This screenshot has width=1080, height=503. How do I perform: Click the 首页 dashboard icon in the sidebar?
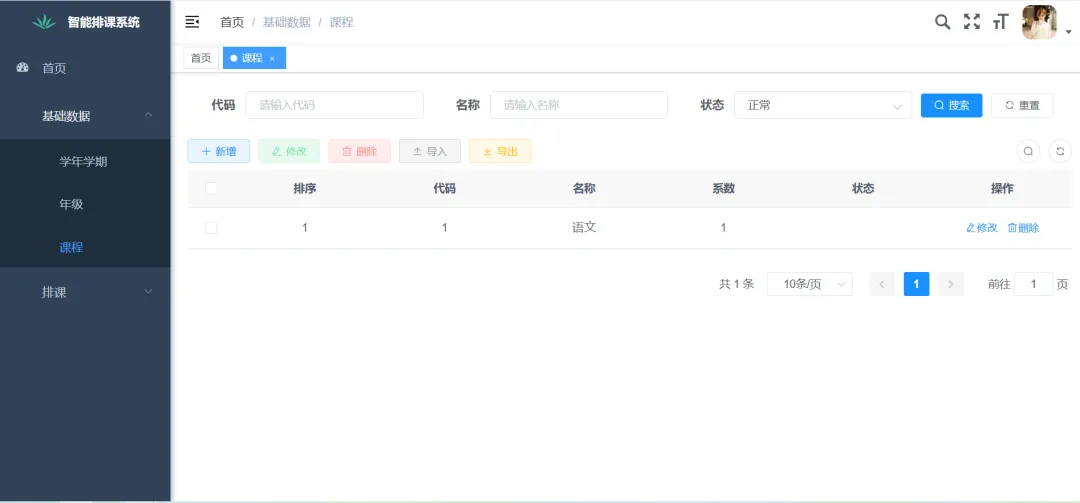tap(23, 68)
